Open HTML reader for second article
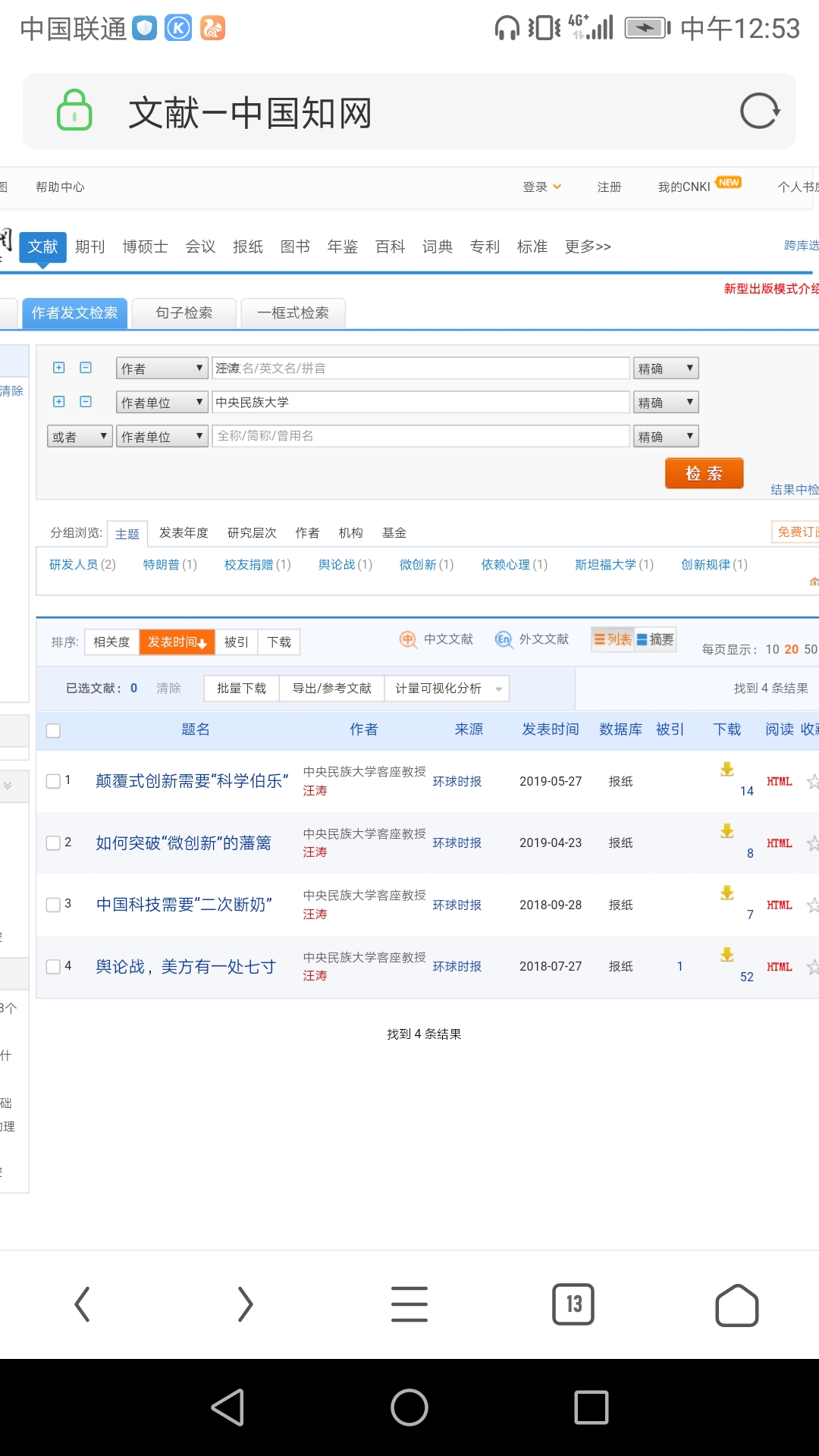Viewport: 819px width, 1456px height. point(779,843)
